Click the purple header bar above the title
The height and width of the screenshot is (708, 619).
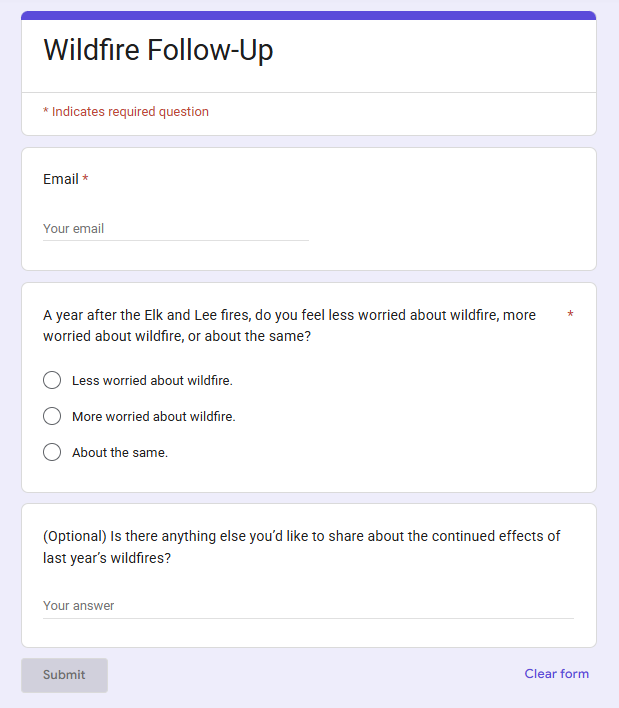[308, 15]
